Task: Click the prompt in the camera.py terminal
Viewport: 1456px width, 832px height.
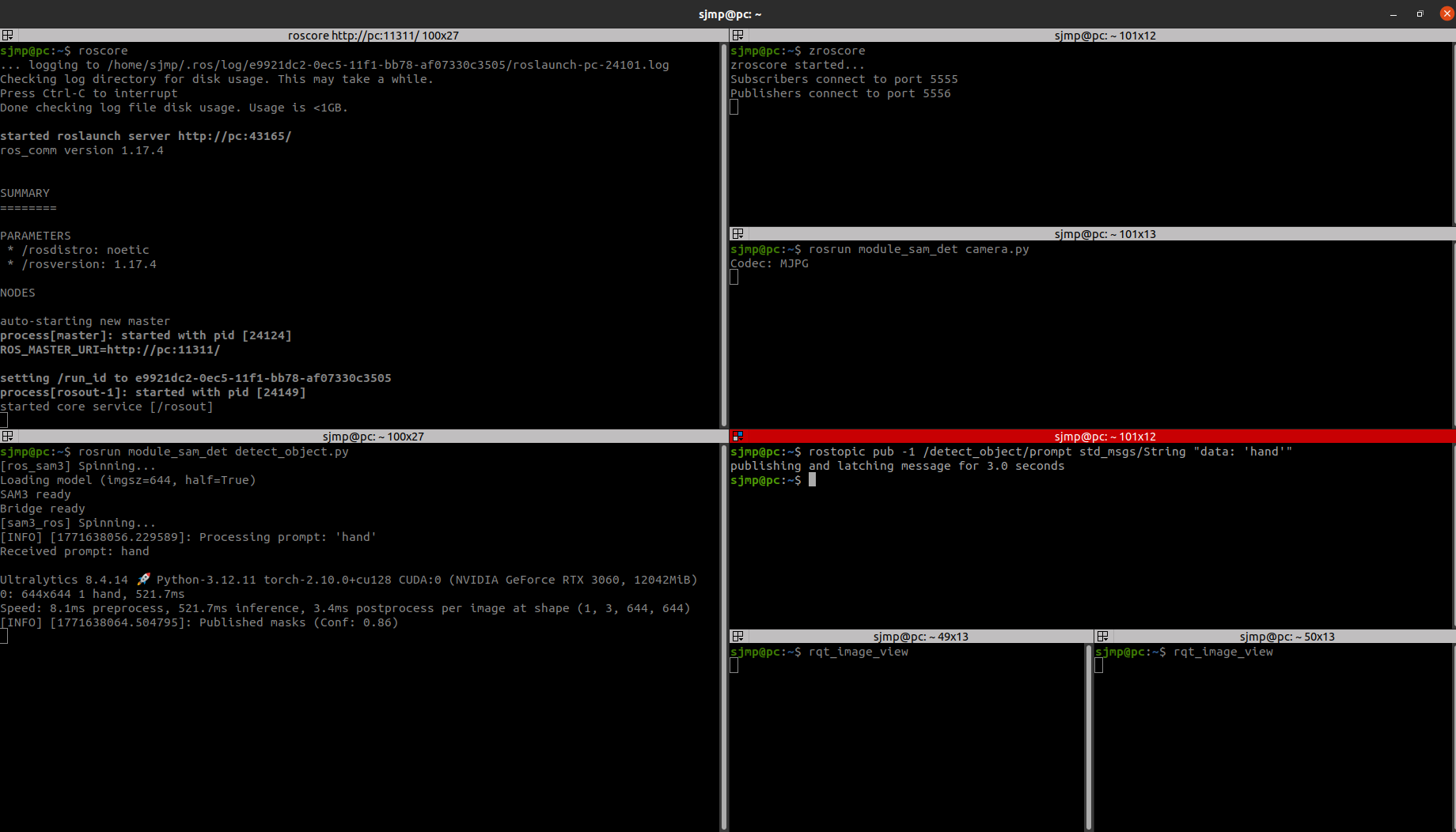Action: 734,277
